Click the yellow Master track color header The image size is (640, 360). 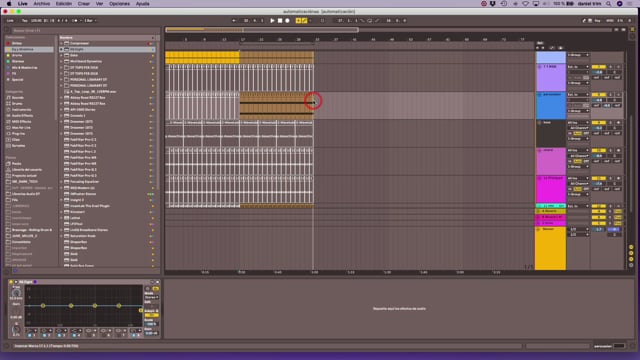[x=550, y=248]
